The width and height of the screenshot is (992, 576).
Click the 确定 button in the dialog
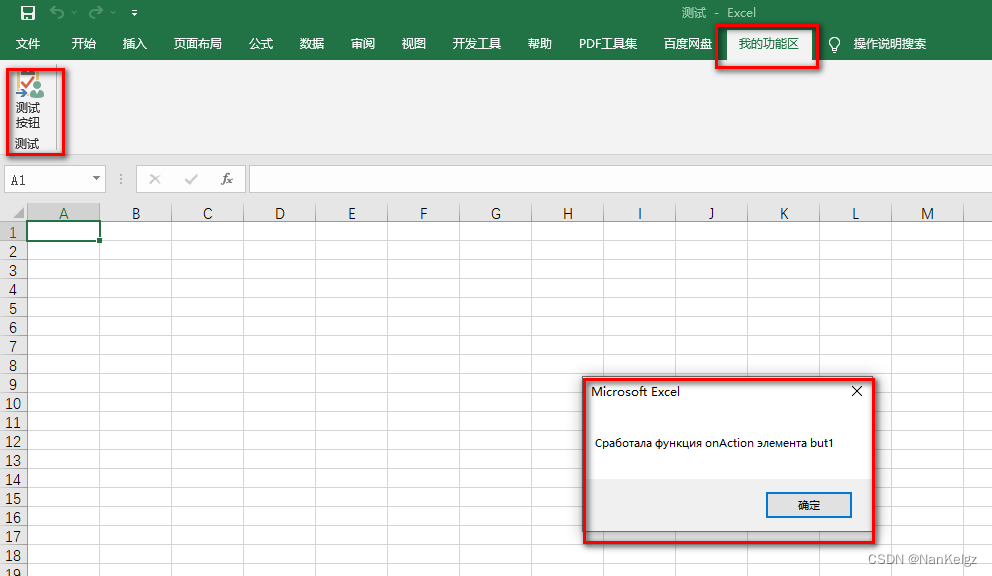click(808, 505)
